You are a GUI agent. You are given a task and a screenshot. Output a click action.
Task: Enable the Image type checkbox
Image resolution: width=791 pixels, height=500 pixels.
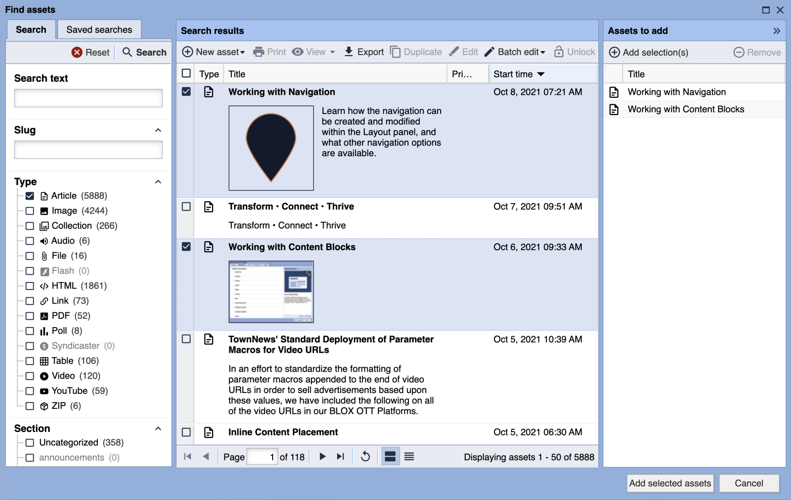[30, 211]
